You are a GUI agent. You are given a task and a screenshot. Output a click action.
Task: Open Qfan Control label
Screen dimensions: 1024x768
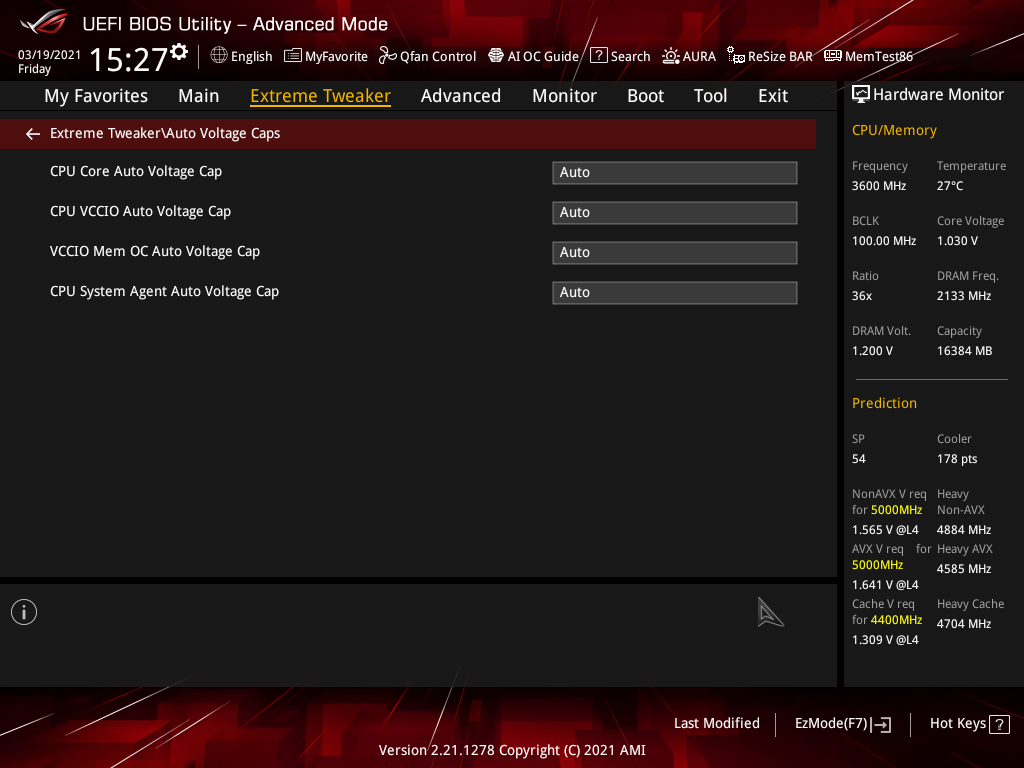(x=438, y=57)
